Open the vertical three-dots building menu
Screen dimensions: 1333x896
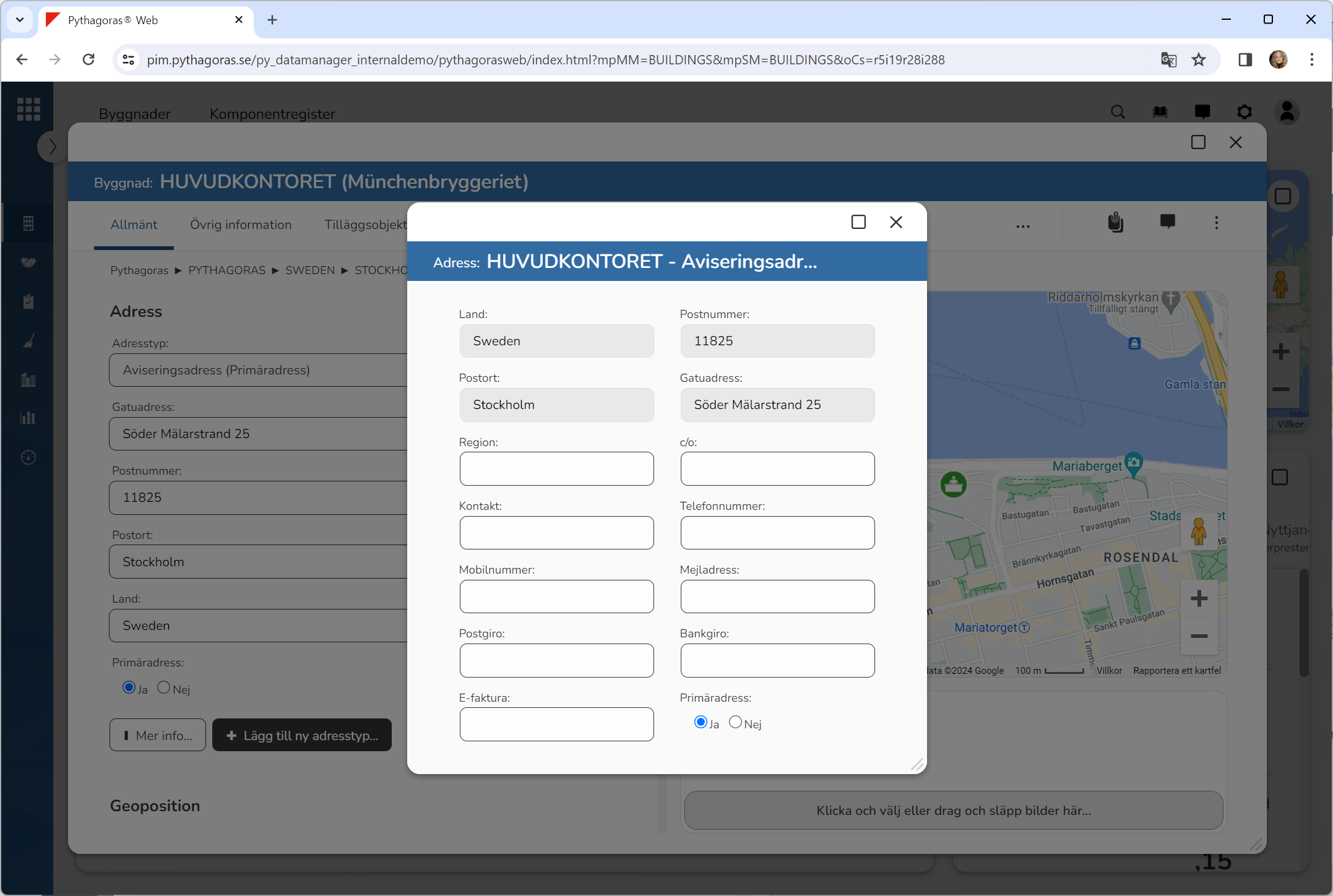click(1216, 223)
